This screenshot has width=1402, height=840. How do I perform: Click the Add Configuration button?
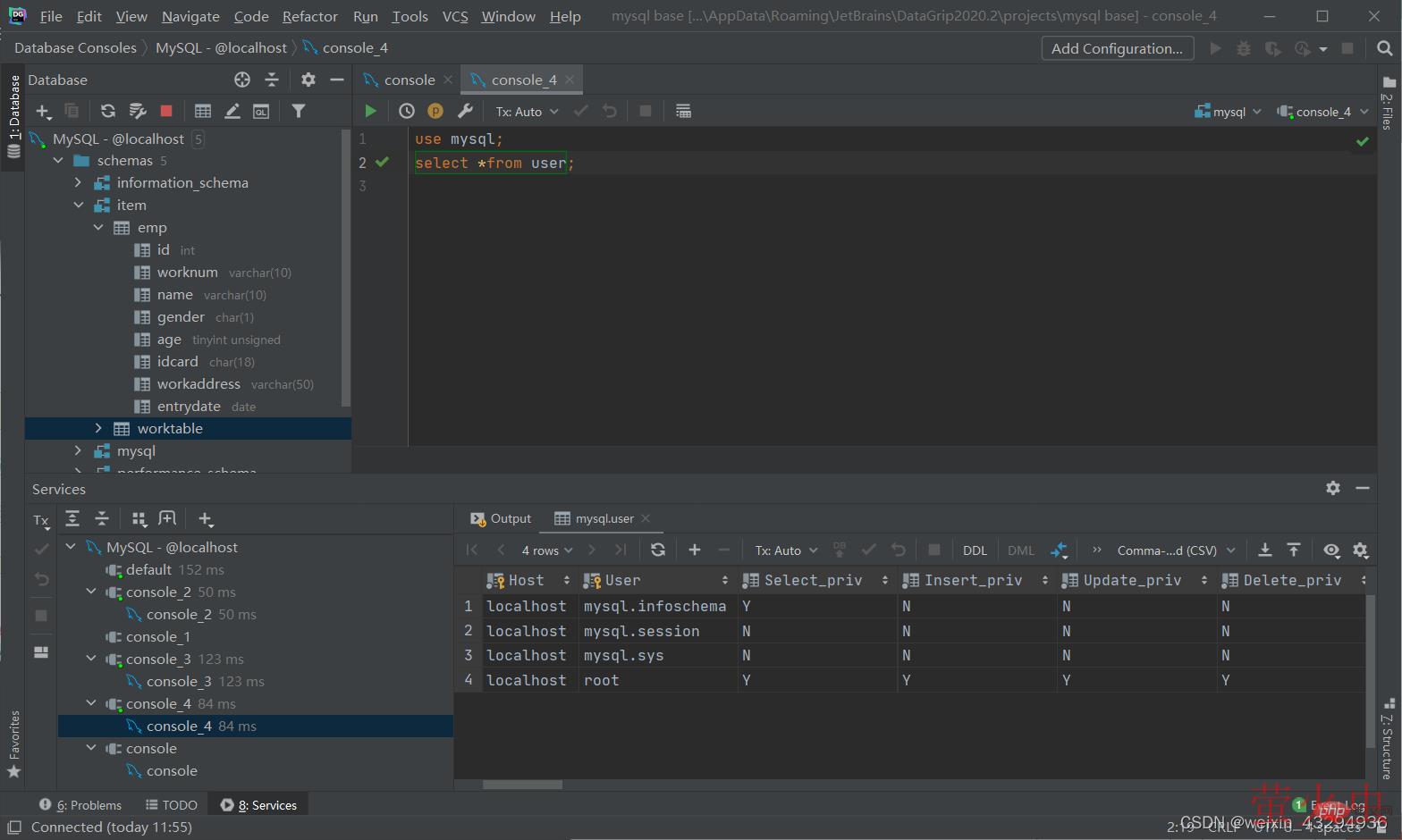(1117, 48)
